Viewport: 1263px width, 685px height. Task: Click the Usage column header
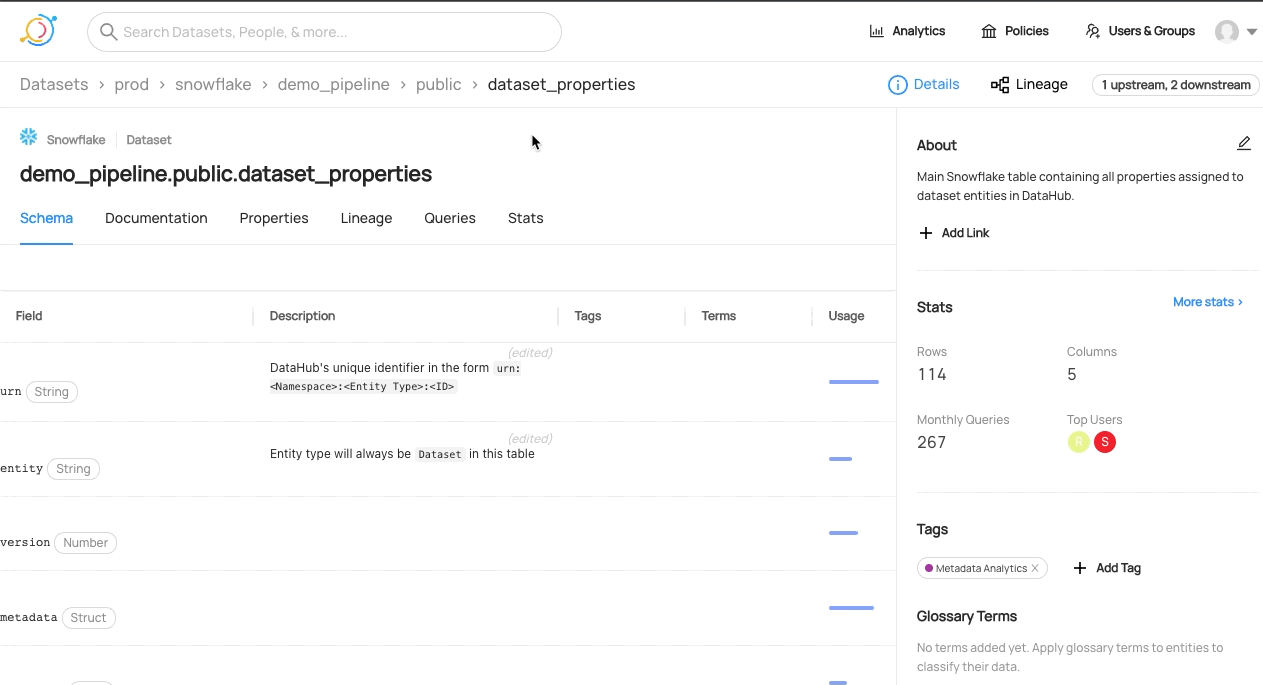tap(846, 316)
